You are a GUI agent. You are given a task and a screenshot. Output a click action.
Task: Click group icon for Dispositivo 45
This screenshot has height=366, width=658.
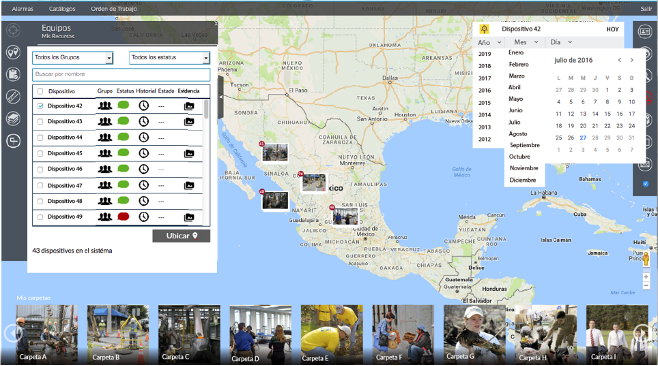coord(105,153)
